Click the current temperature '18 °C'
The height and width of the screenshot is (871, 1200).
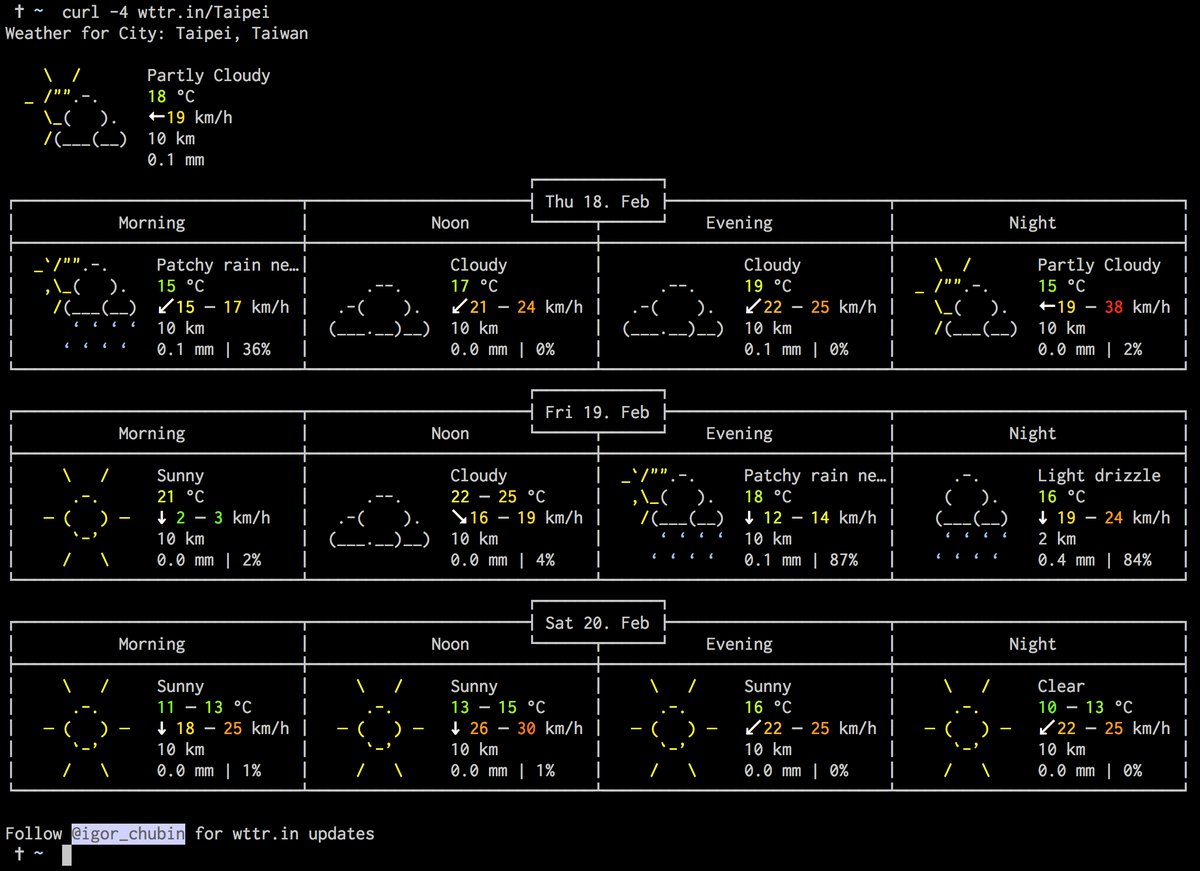[171, 96]
